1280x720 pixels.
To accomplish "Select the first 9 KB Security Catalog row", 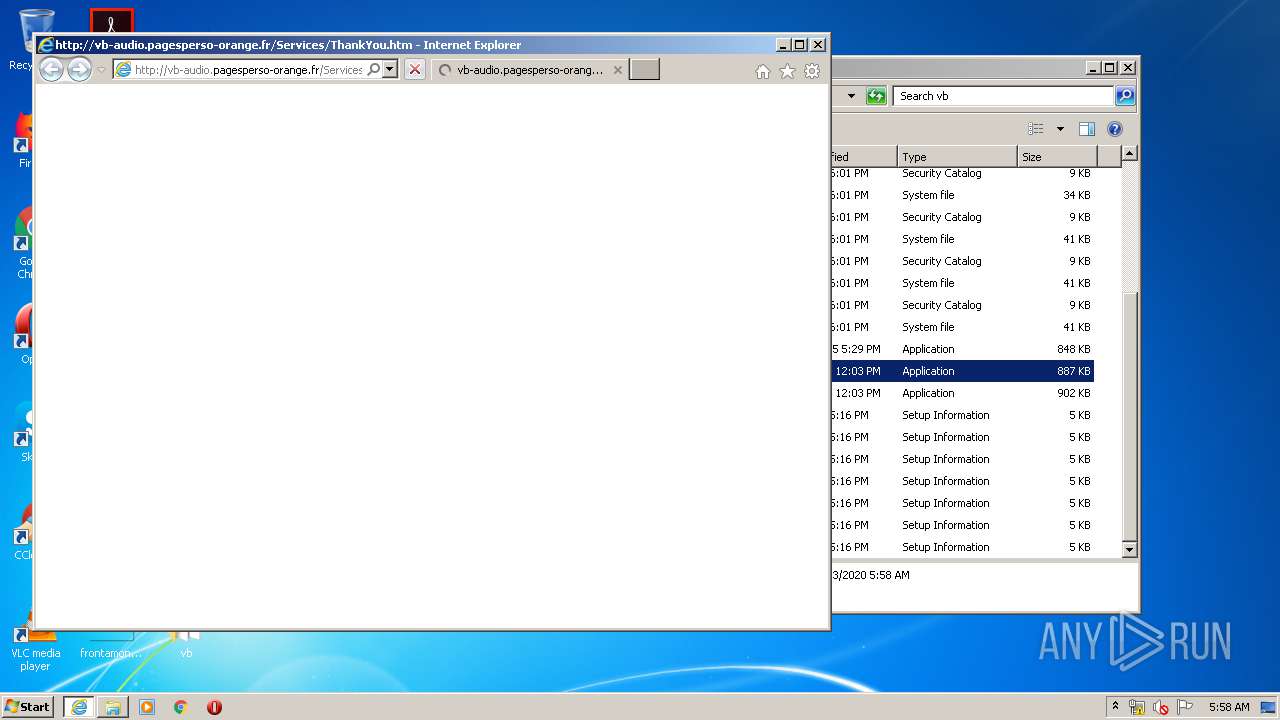I will 962,173.
